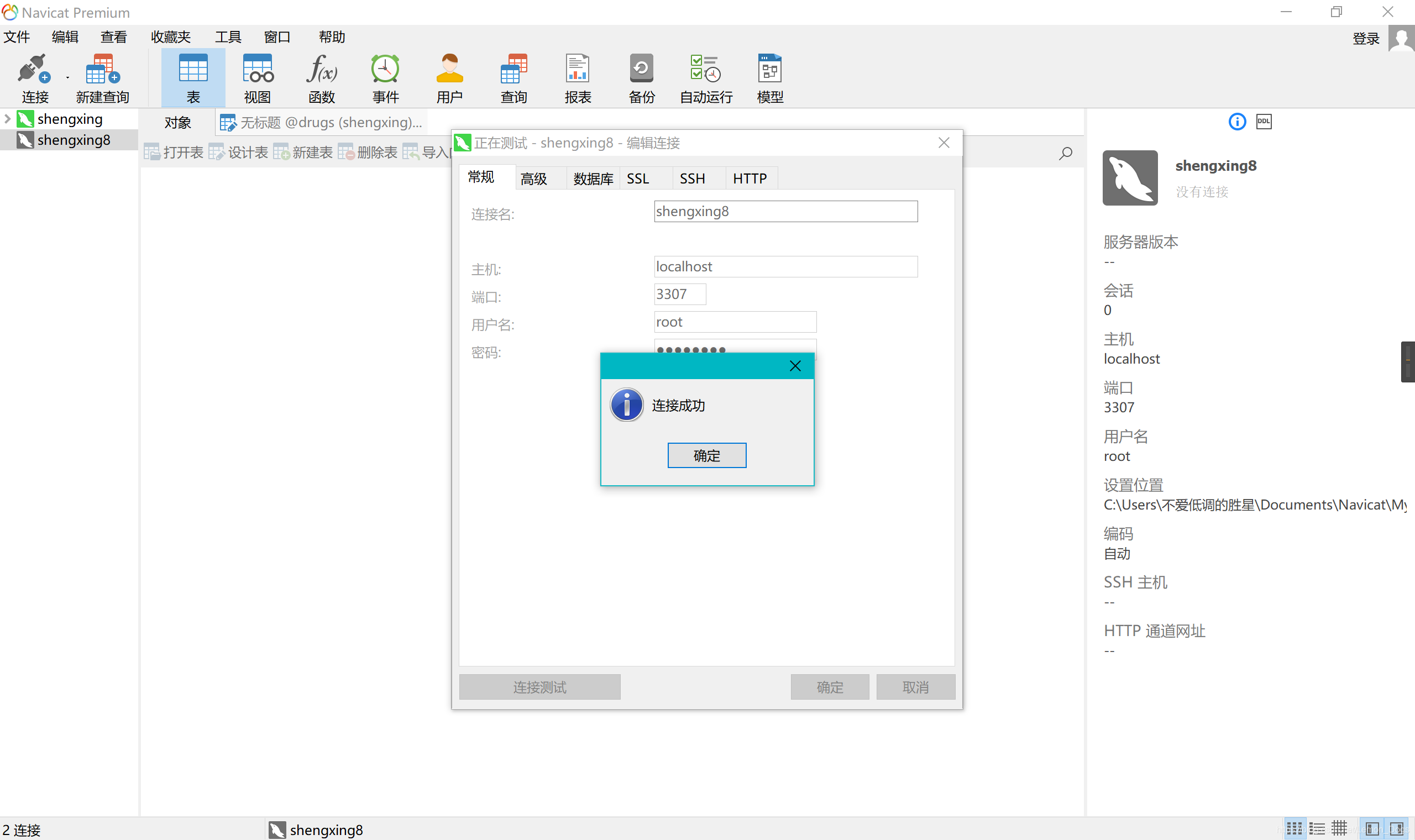This screenshot has width=1415, height=840.
Task: Click 确定 at bottom of edit connection dialog
Action: 830,687
